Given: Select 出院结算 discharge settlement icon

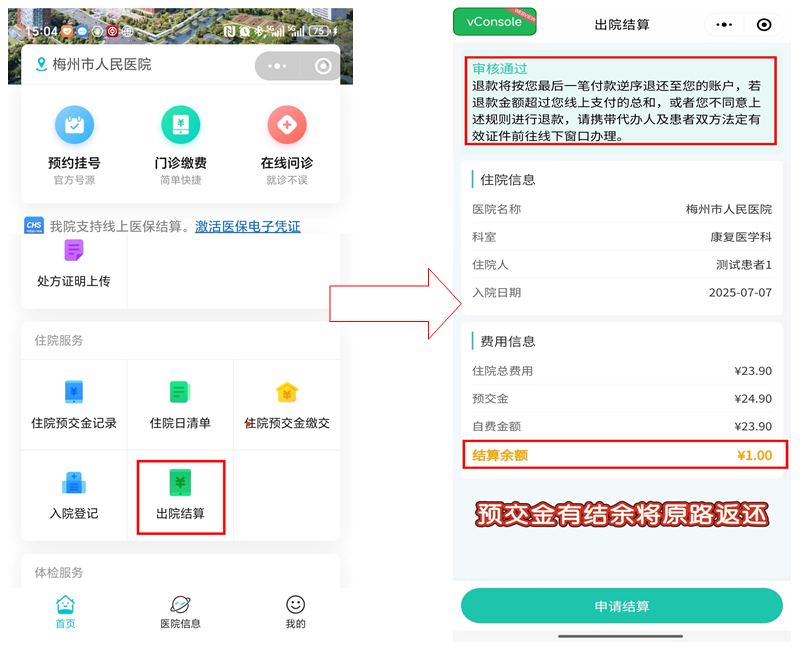Looking at the screenshot, I should [x=180, y=484].
